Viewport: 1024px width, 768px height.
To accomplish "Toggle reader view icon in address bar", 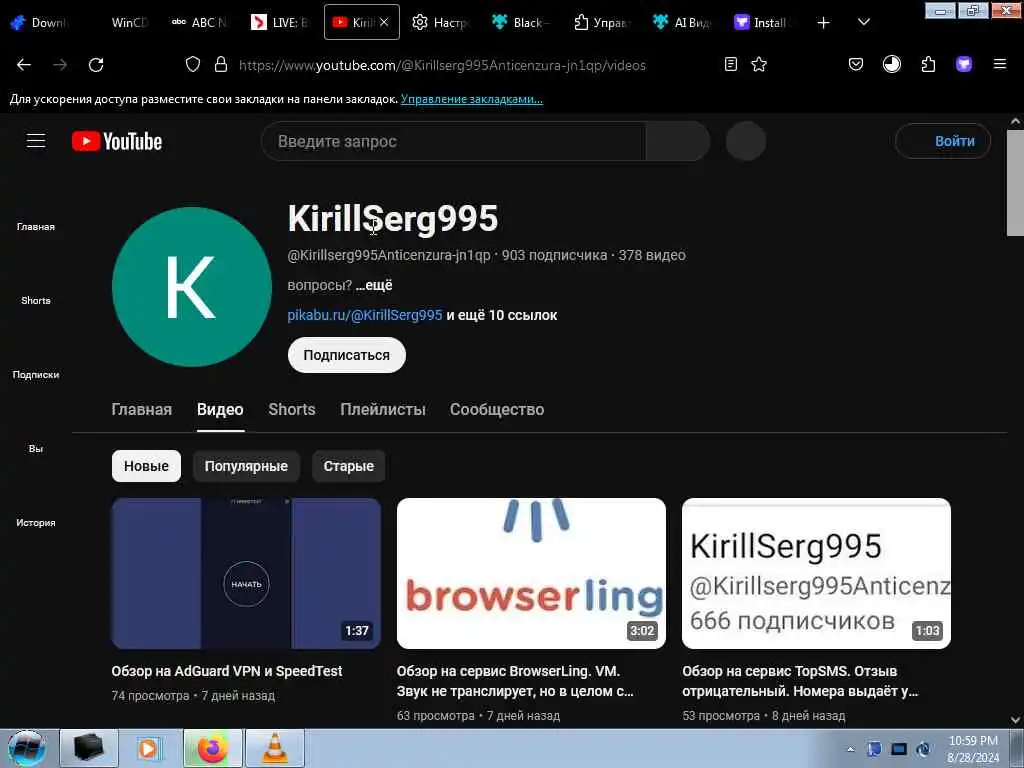I will [731, 64].
